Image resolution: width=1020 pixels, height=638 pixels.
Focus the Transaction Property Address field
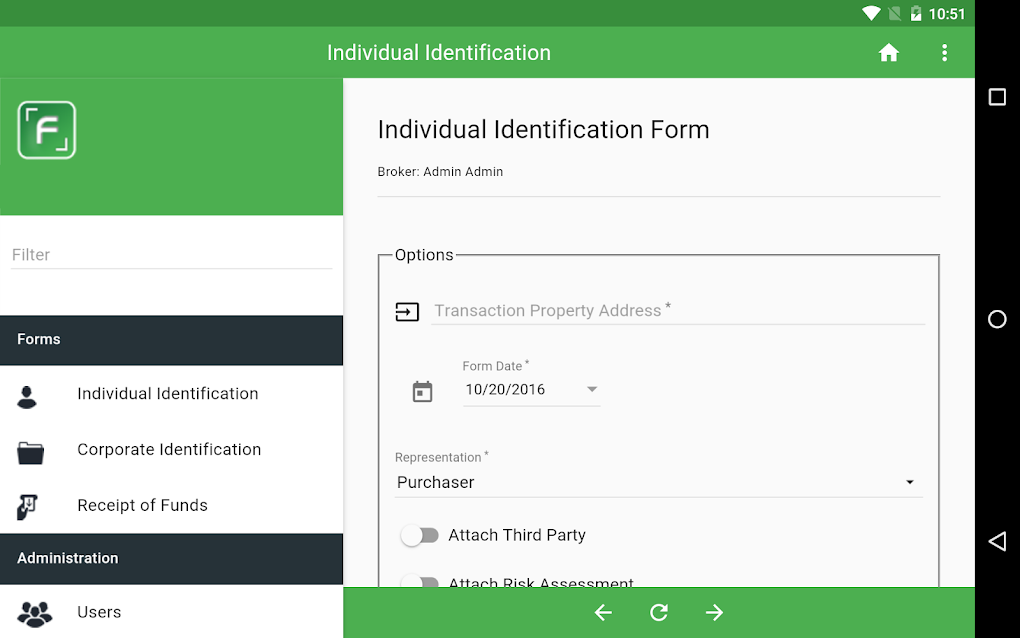tap(677, 311)
